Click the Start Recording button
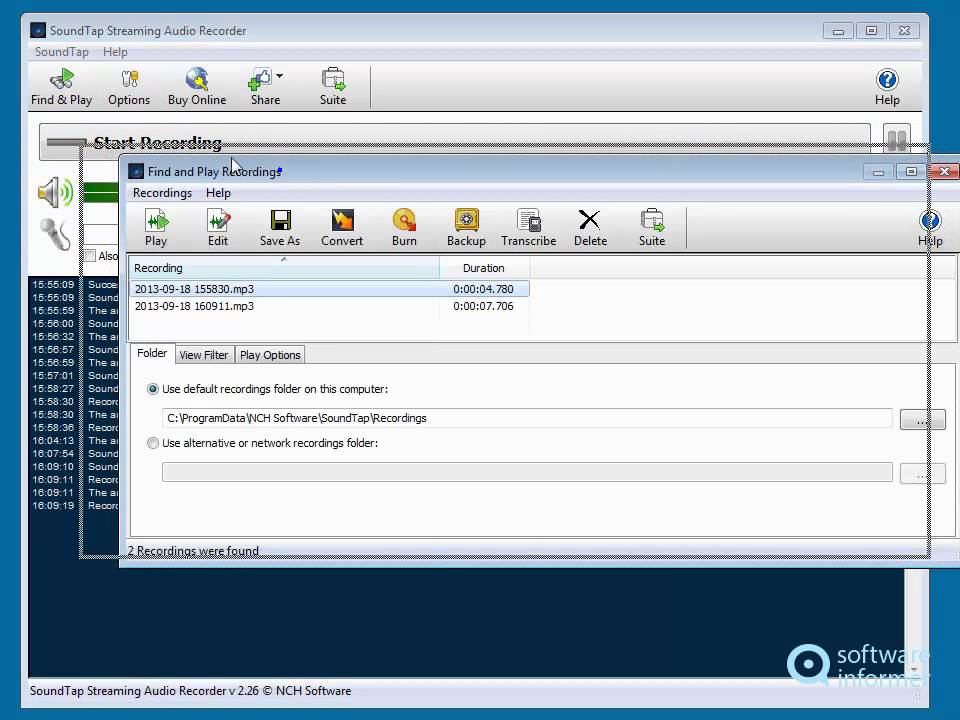 click(x=454, y=142)
